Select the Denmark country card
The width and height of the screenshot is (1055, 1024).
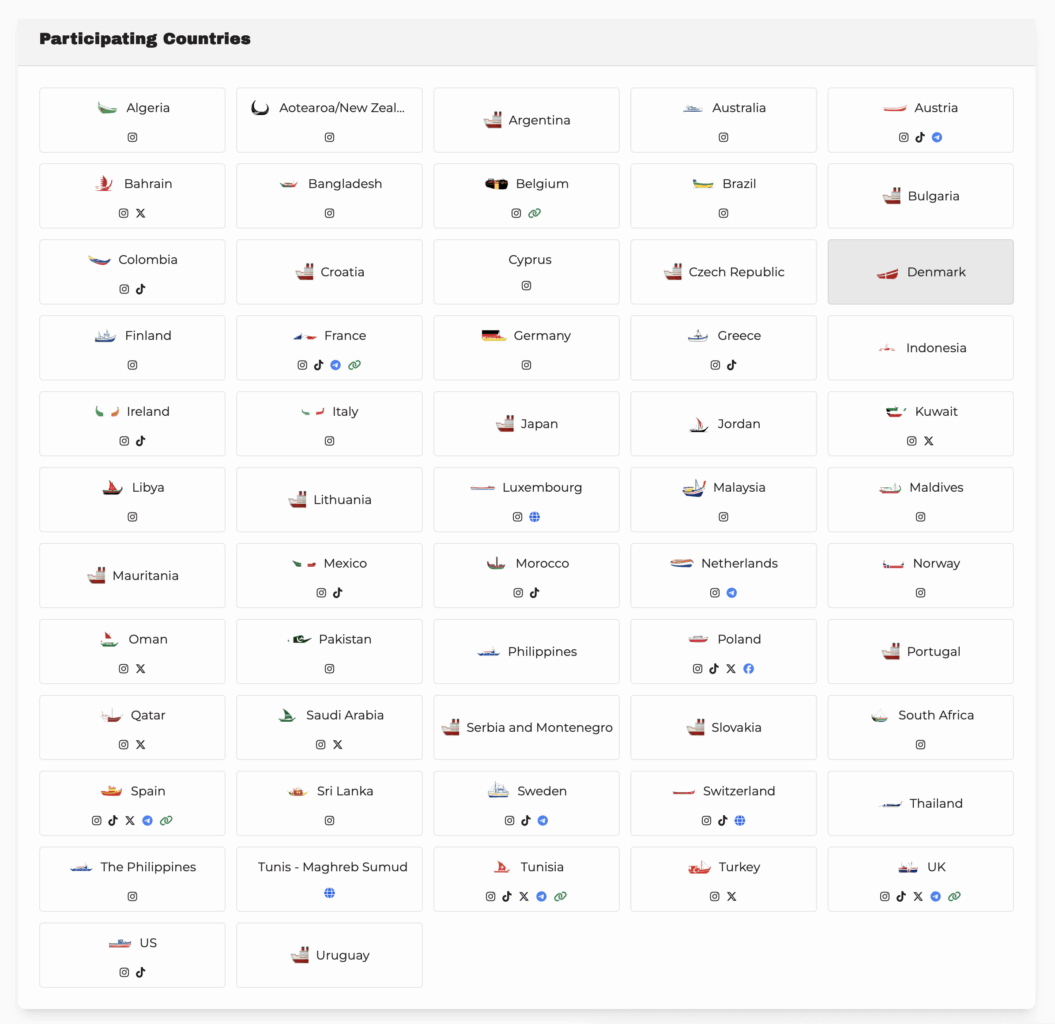coord(920,272)
